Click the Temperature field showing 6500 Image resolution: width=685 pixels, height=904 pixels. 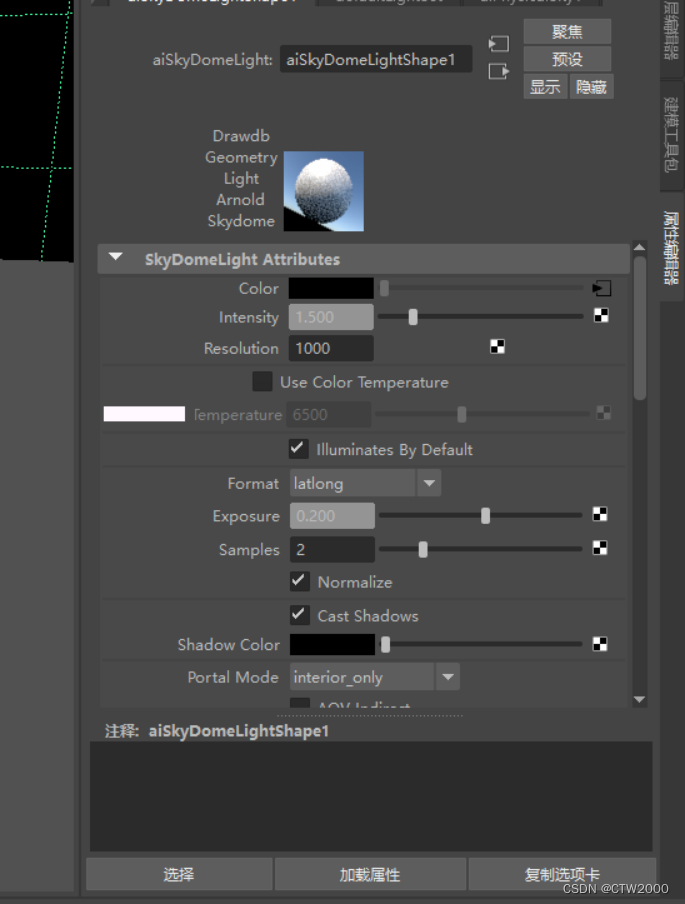329,415
